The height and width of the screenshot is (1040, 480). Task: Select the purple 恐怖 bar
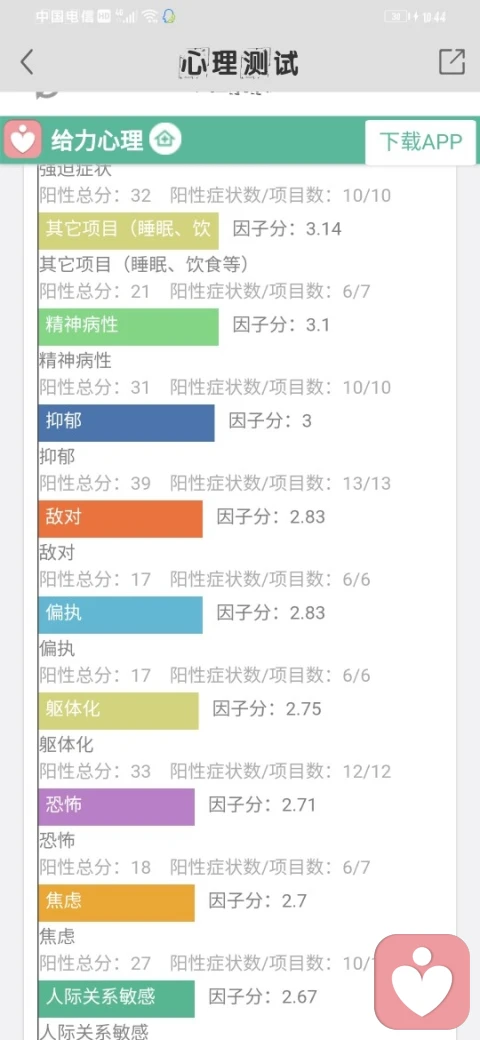click(x=117, y=807)
